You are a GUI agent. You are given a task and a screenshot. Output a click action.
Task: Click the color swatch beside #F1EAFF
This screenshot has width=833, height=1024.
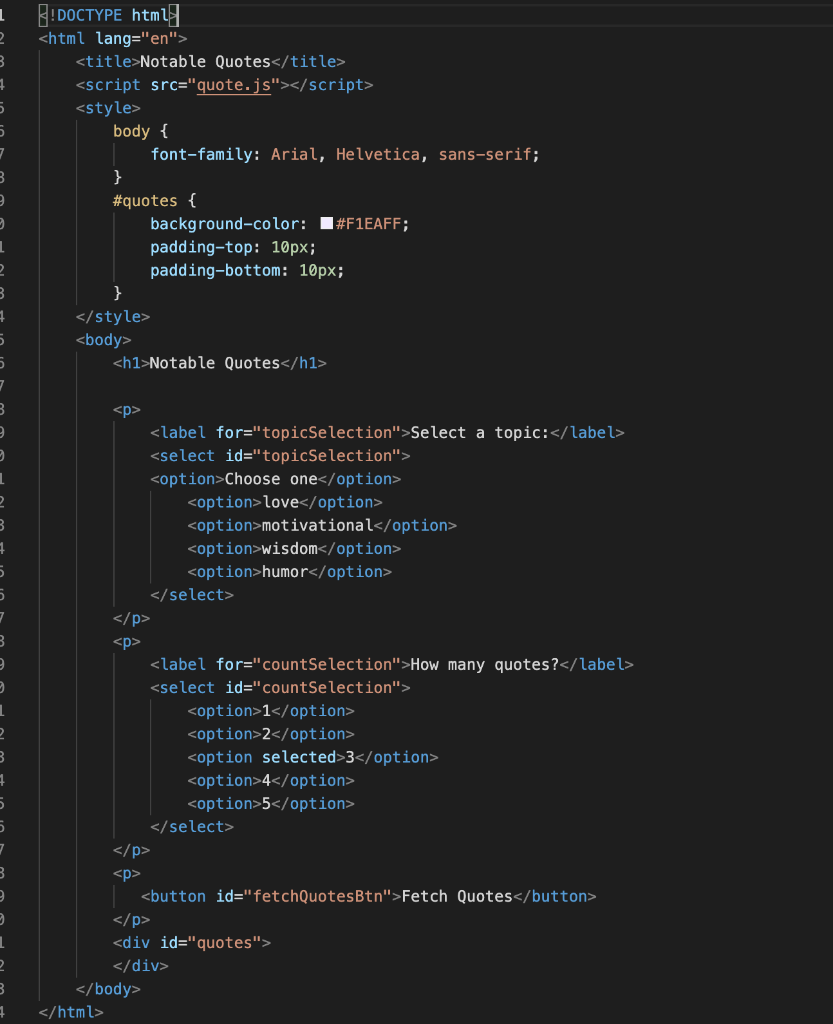coord(326,223)
